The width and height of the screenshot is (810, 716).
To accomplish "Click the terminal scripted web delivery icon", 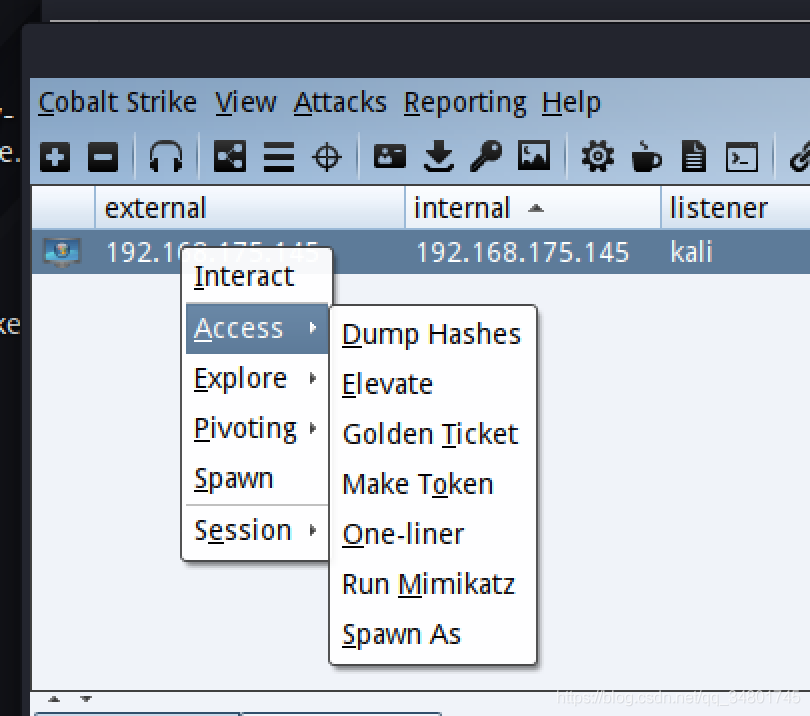I will (742, 157).
